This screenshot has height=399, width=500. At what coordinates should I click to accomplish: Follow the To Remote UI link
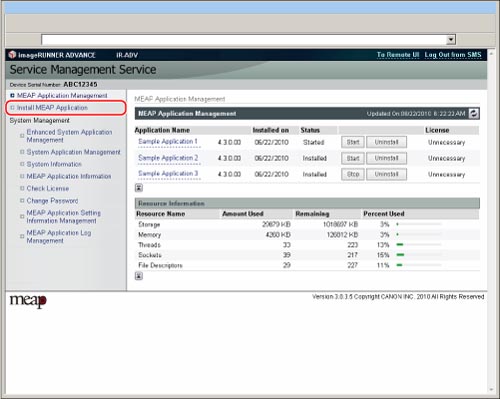tap(398, 55)
